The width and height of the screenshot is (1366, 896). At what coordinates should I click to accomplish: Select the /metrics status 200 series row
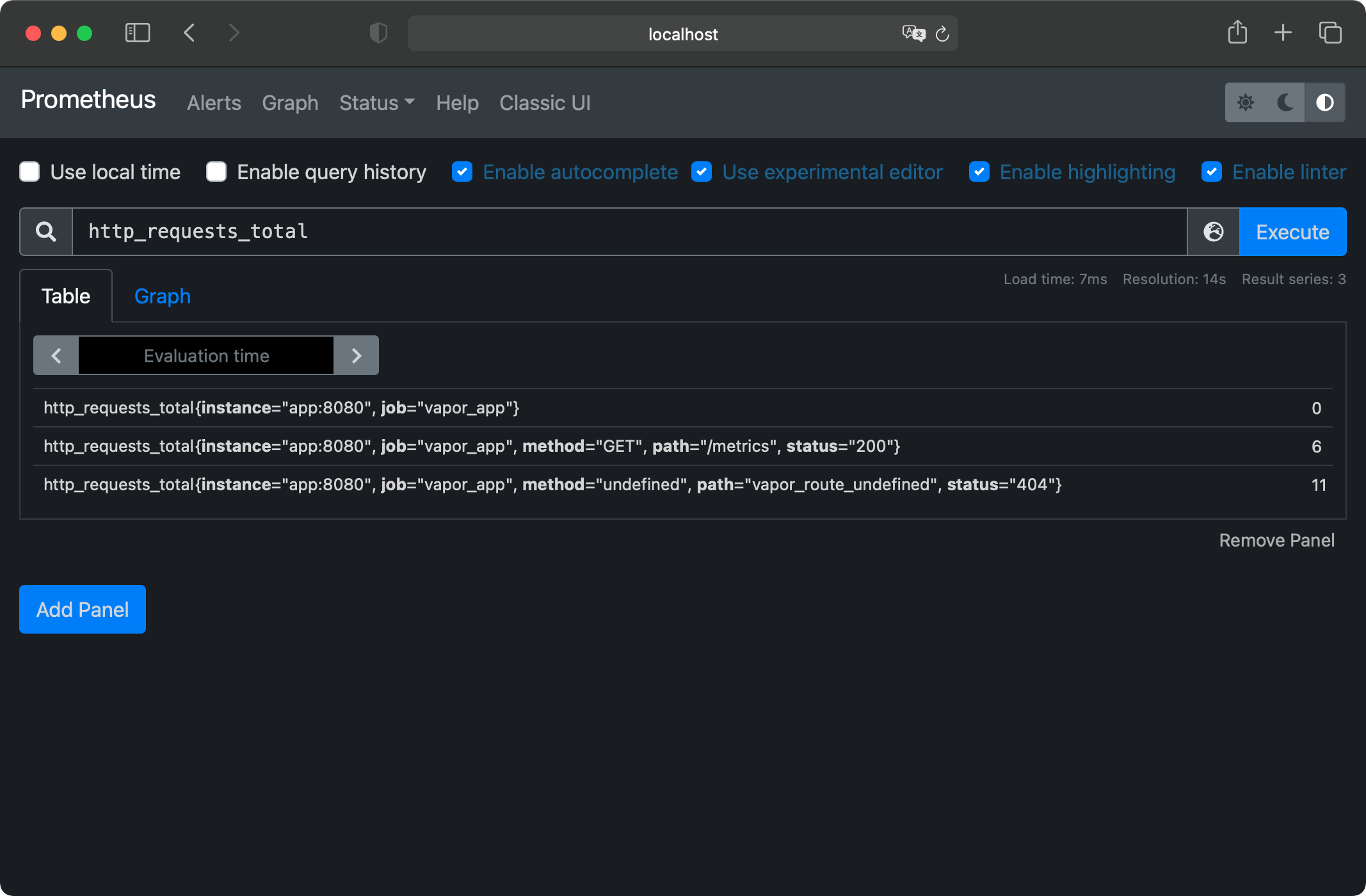[683, 446]
